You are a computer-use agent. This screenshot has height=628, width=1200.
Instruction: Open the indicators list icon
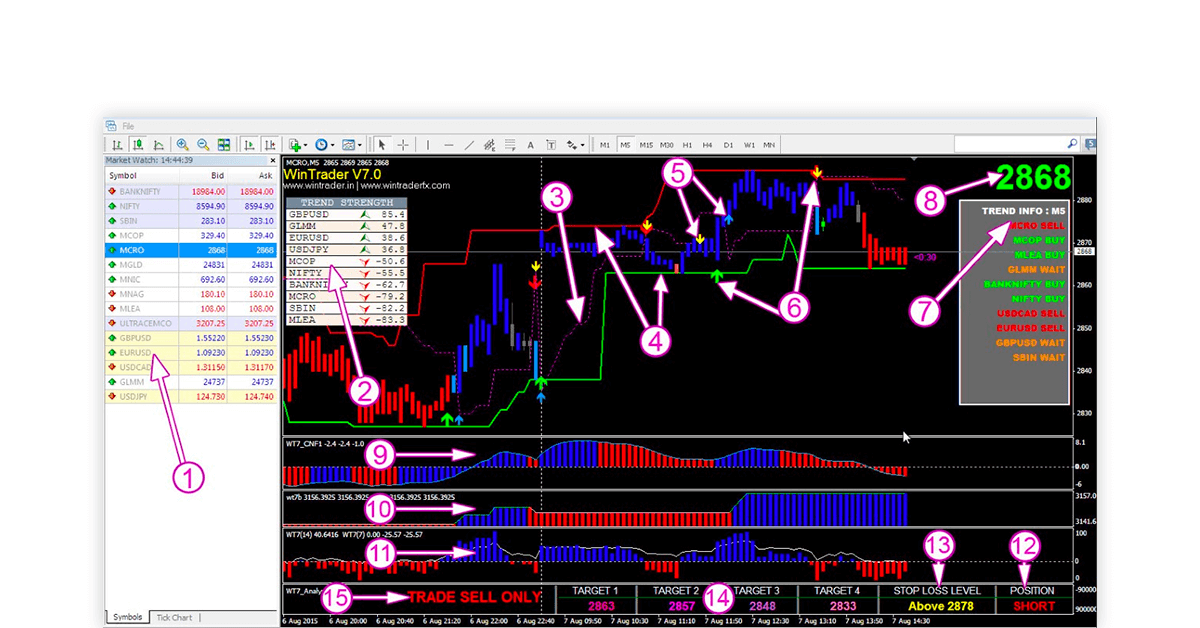[x=293, y=144]
